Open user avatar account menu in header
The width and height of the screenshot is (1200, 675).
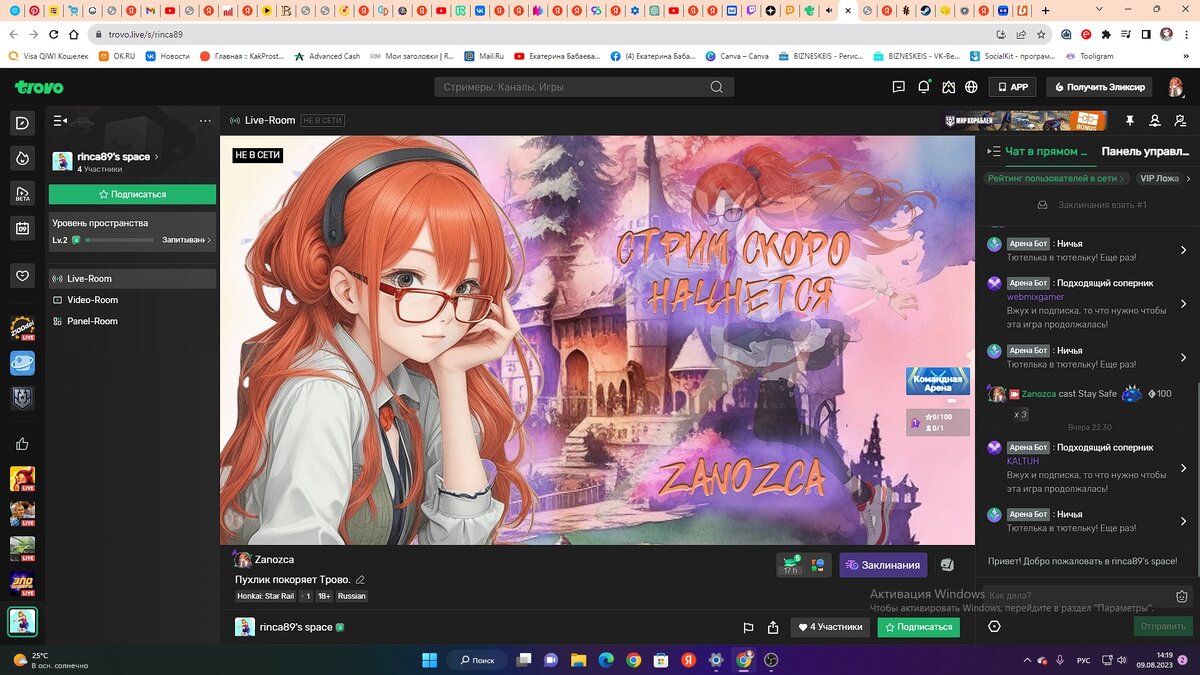click(x=1175, y=87)
